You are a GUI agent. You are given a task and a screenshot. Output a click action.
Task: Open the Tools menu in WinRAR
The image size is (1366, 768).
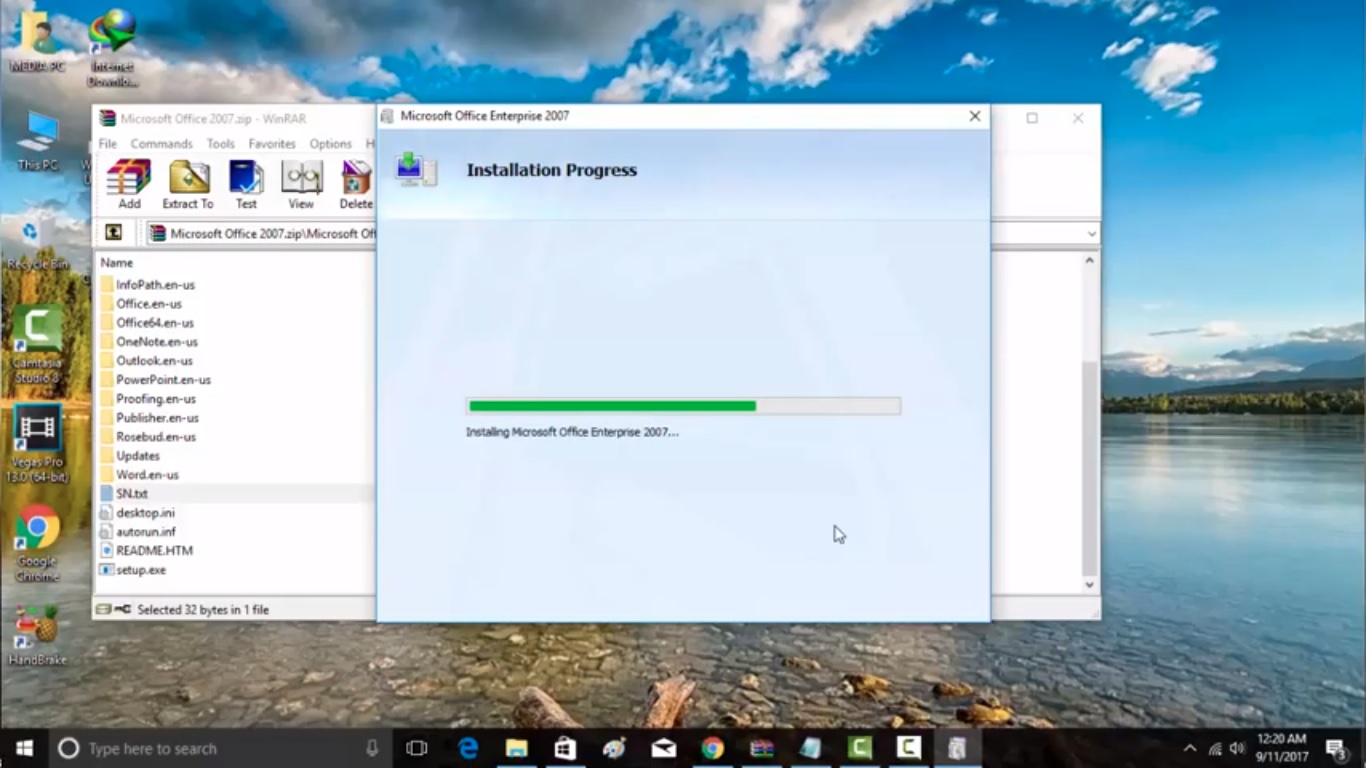pos(221,144)
